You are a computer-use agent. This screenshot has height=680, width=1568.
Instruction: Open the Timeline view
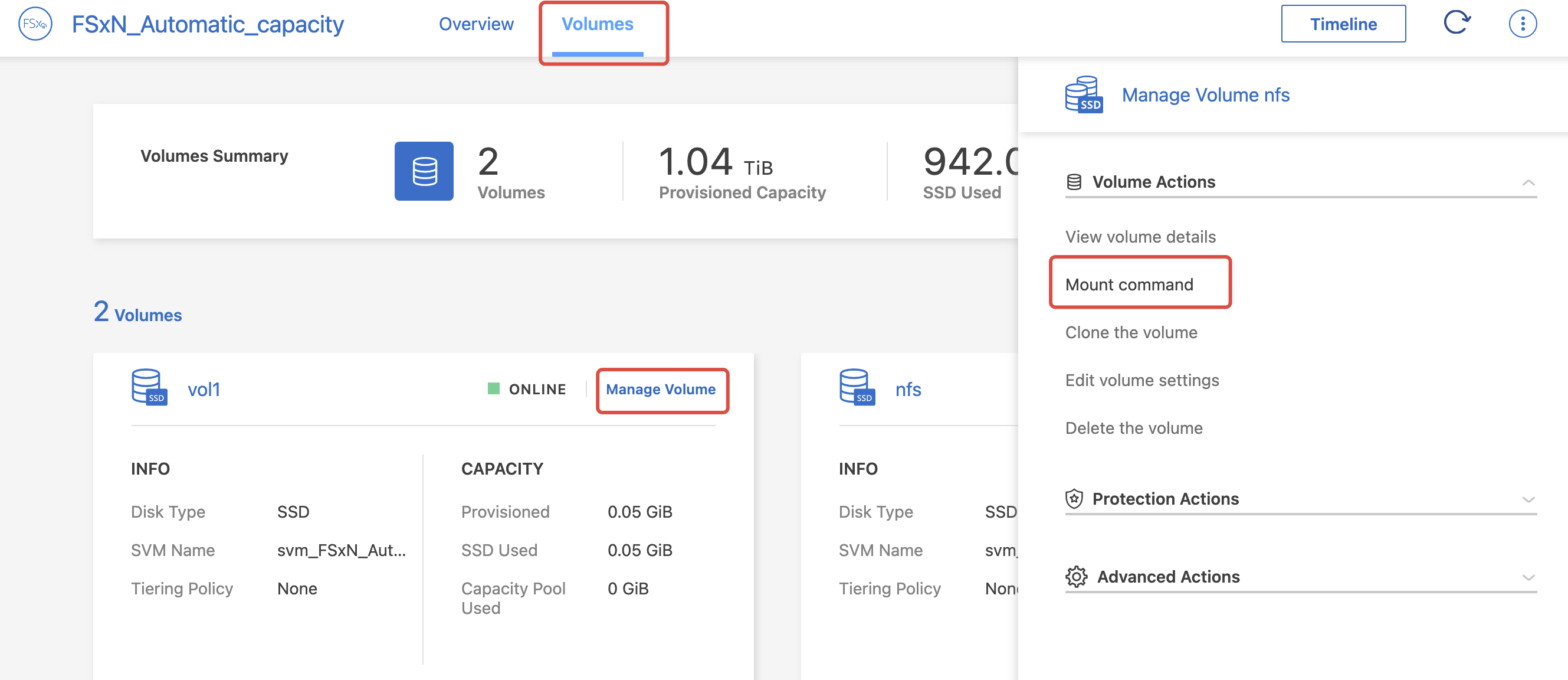(1343, 24)
